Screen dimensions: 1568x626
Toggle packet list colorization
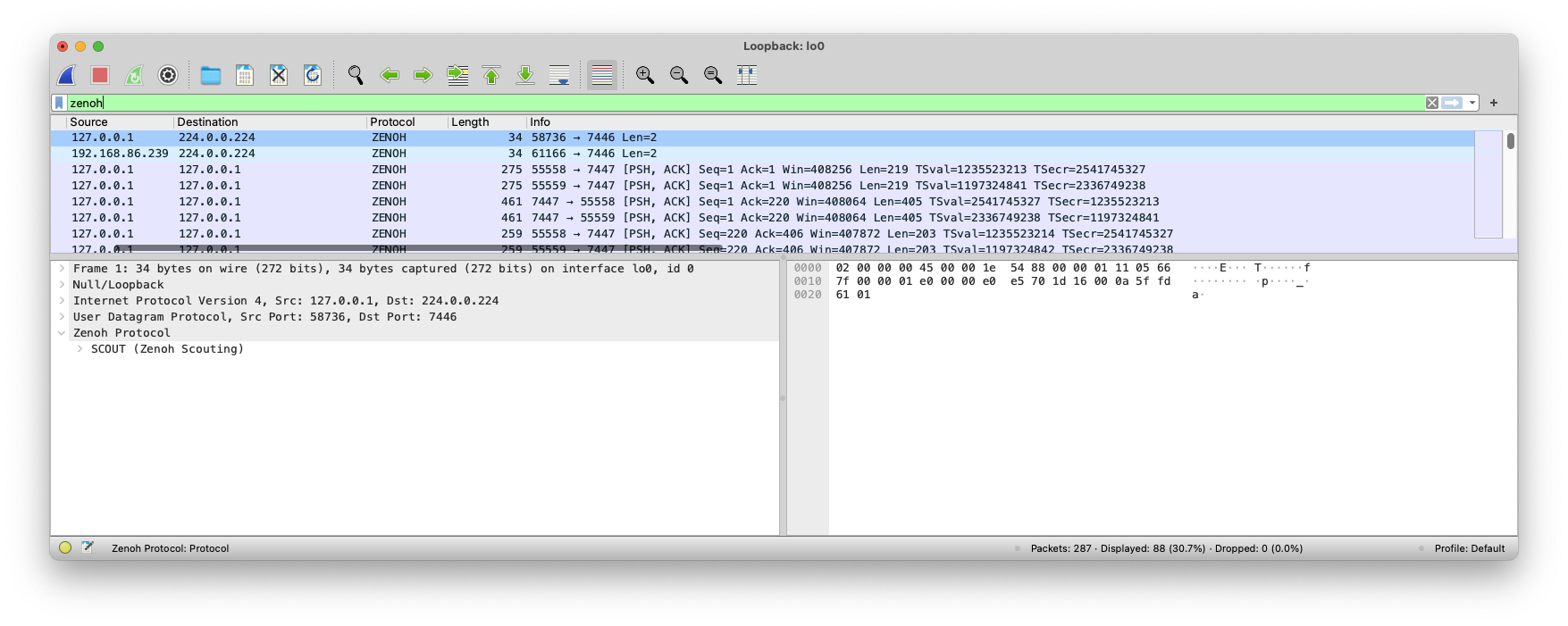pyautogui.click(x=602, y=76)
